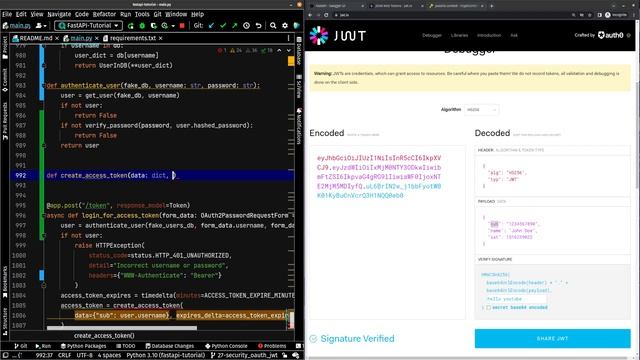Viewport: 640px width, 360px height.
Task: Click the user account icon in PyCharm toolbar
Action: (x=40, y=26)
